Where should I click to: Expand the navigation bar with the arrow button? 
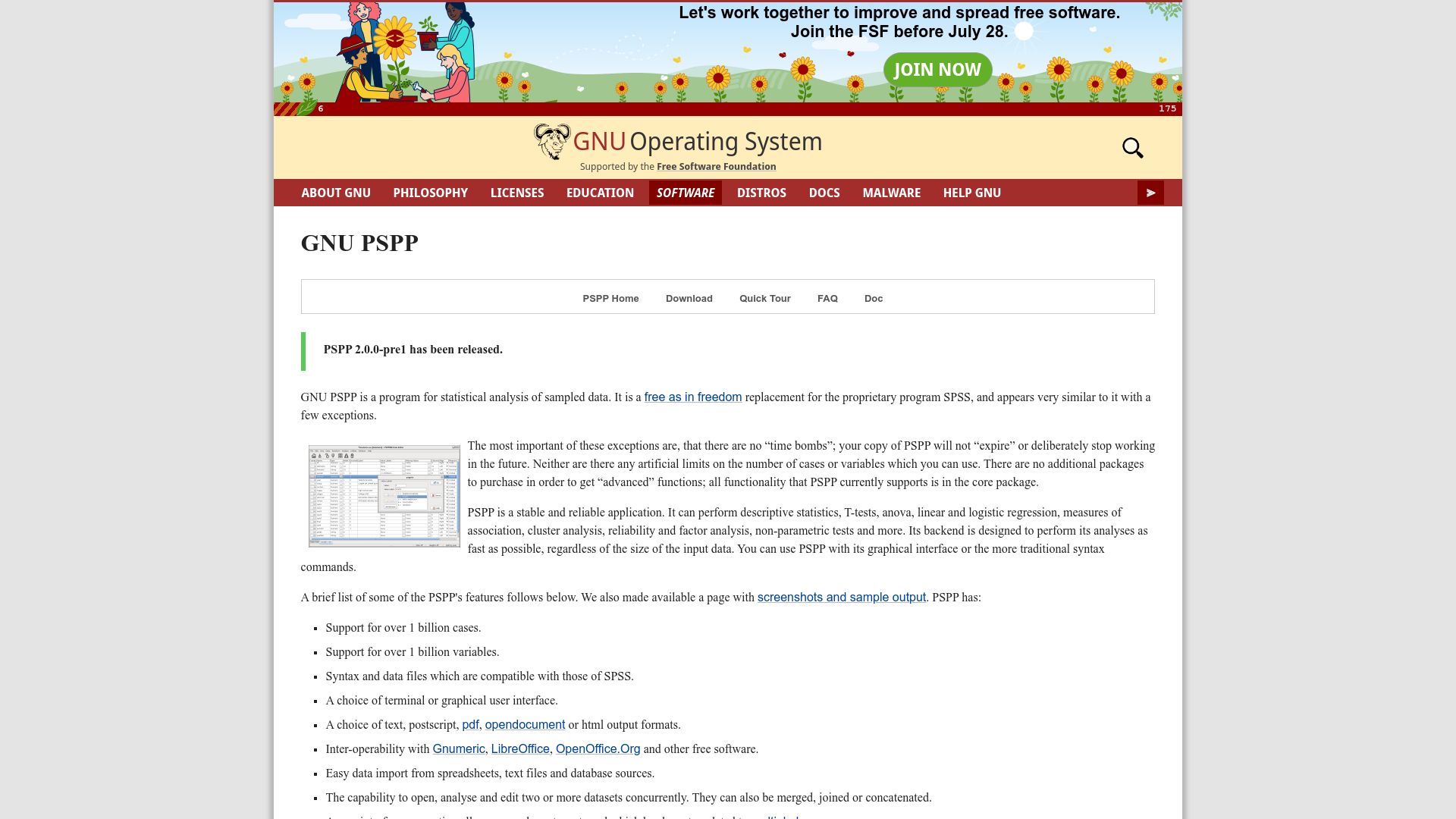pyautogui.click(x=1150, y=193)
